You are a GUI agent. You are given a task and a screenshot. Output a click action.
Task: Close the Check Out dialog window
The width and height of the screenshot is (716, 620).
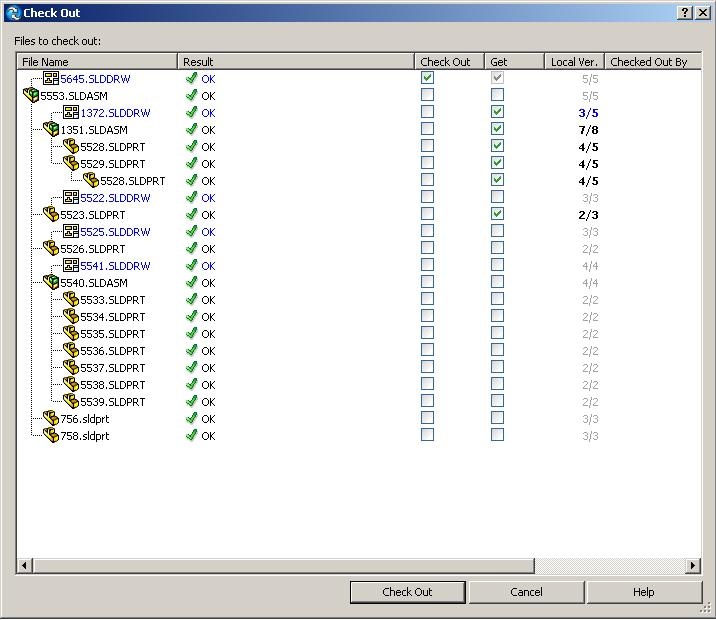pyautogui.click(x=703, y=13)
